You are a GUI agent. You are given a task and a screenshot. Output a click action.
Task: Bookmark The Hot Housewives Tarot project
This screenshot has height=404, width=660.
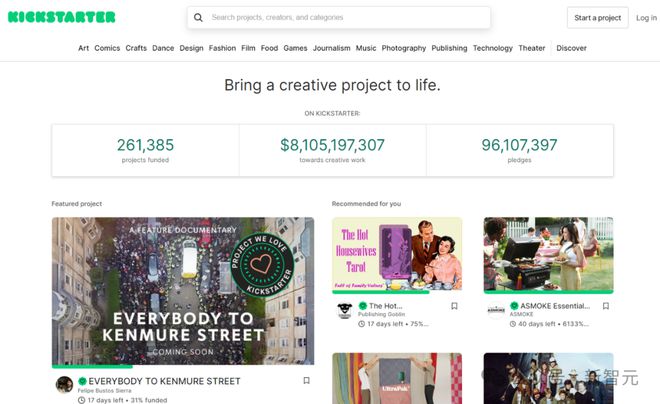click(454, 306)
